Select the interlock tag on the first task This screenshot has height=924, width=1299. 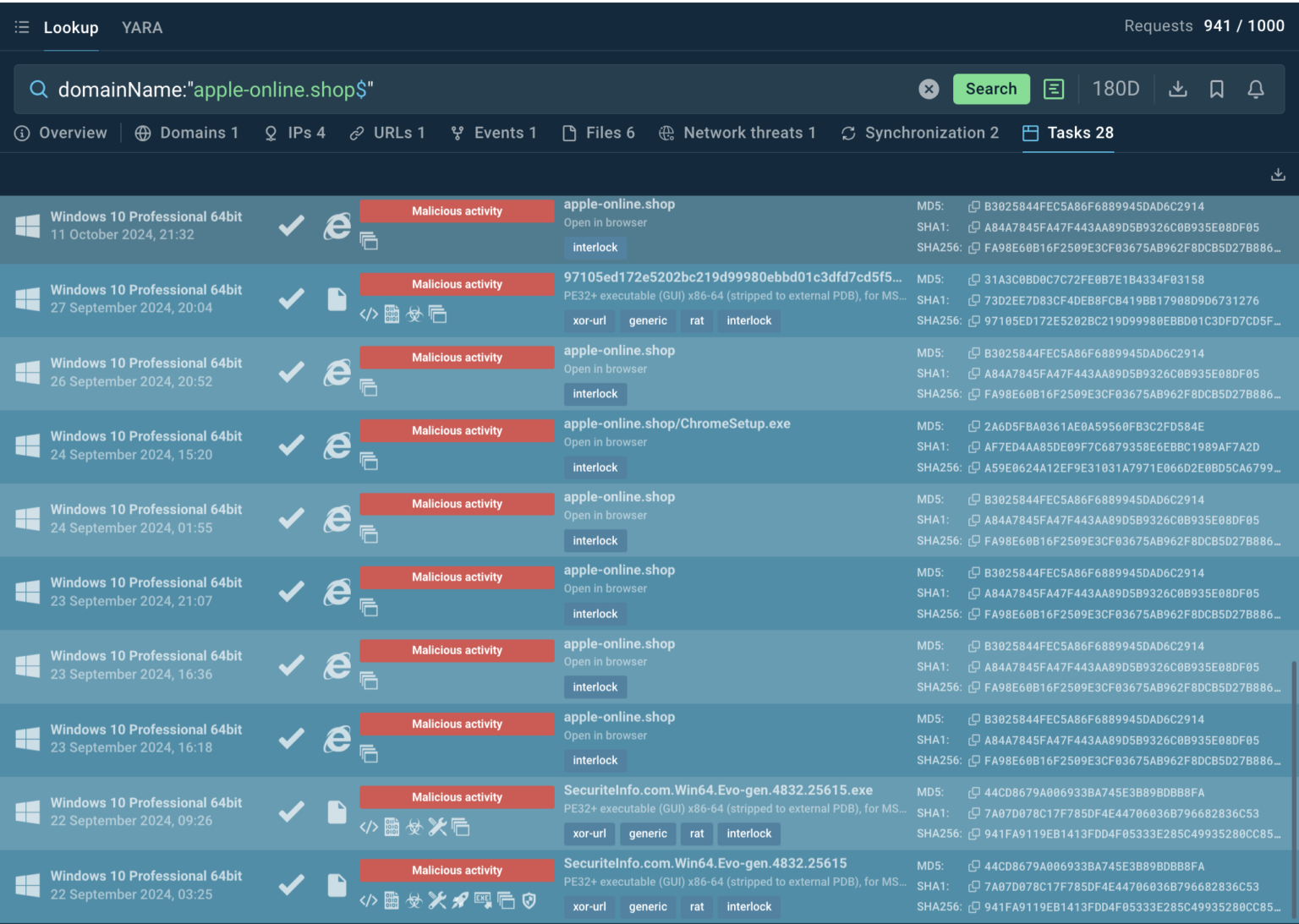pyautogui.click(x=595, y=247)
